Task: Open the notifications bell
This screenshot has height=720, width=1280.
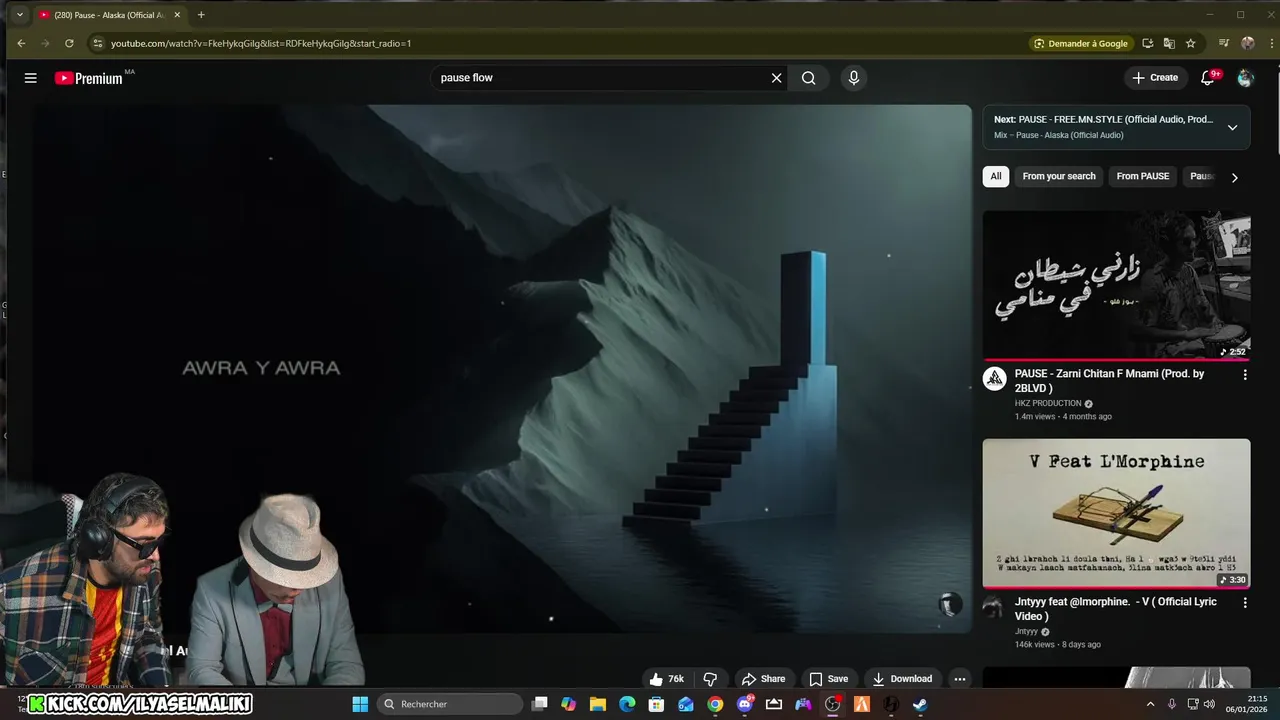Action: pos(1208,78)
